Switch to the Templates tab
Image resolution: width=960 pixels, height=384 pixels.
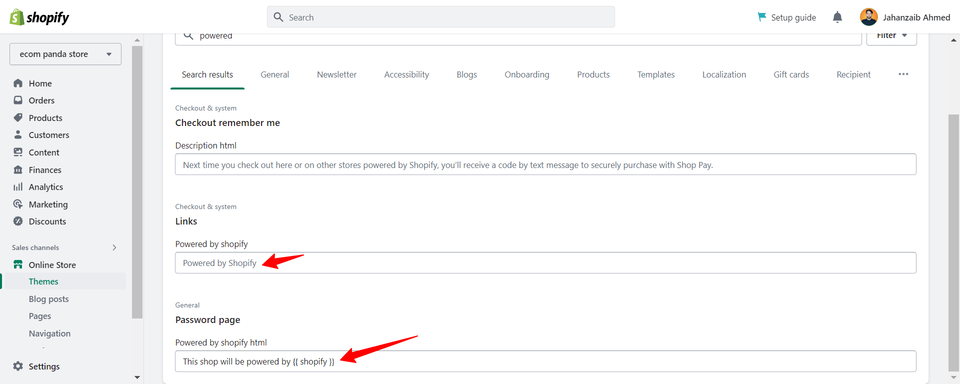[x=656, y=75]
